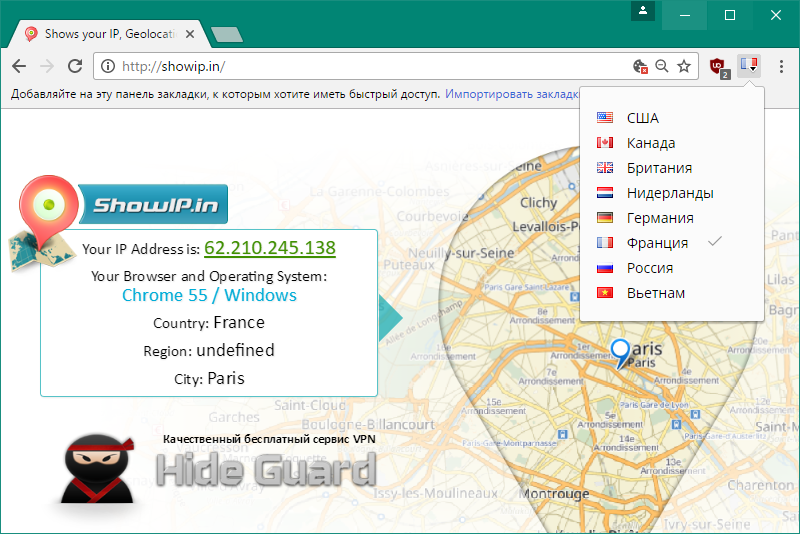Viewport: 800px width, 534px height.
Task: Click the City: Paris line
Action: [x=209, y=378]
